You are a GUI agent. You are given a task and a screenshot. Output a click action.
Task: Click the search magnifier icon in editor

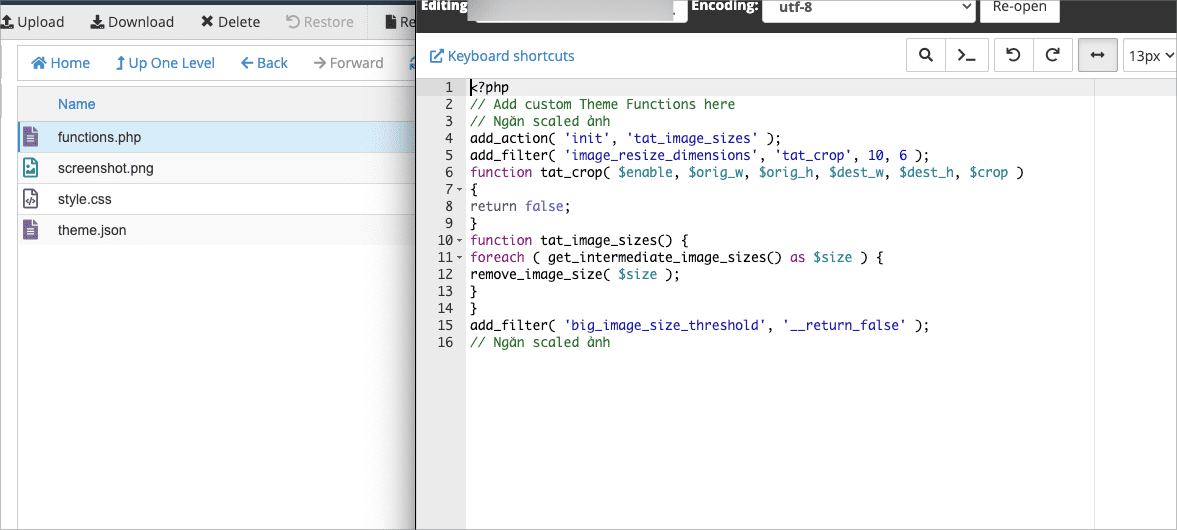point(926,56)
